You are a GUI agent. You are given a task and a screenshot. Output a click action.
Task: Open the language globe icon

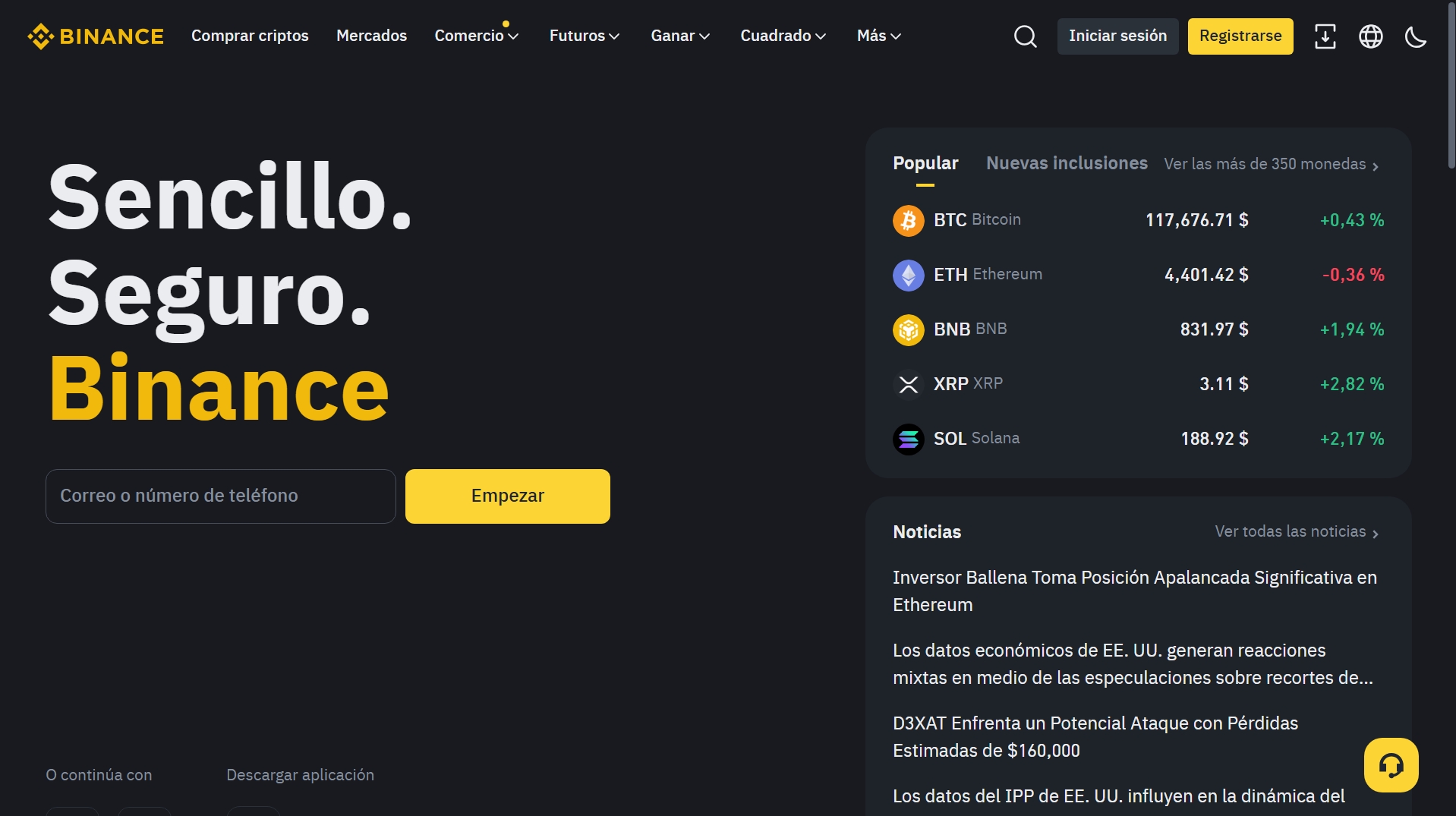[1370, 36]
